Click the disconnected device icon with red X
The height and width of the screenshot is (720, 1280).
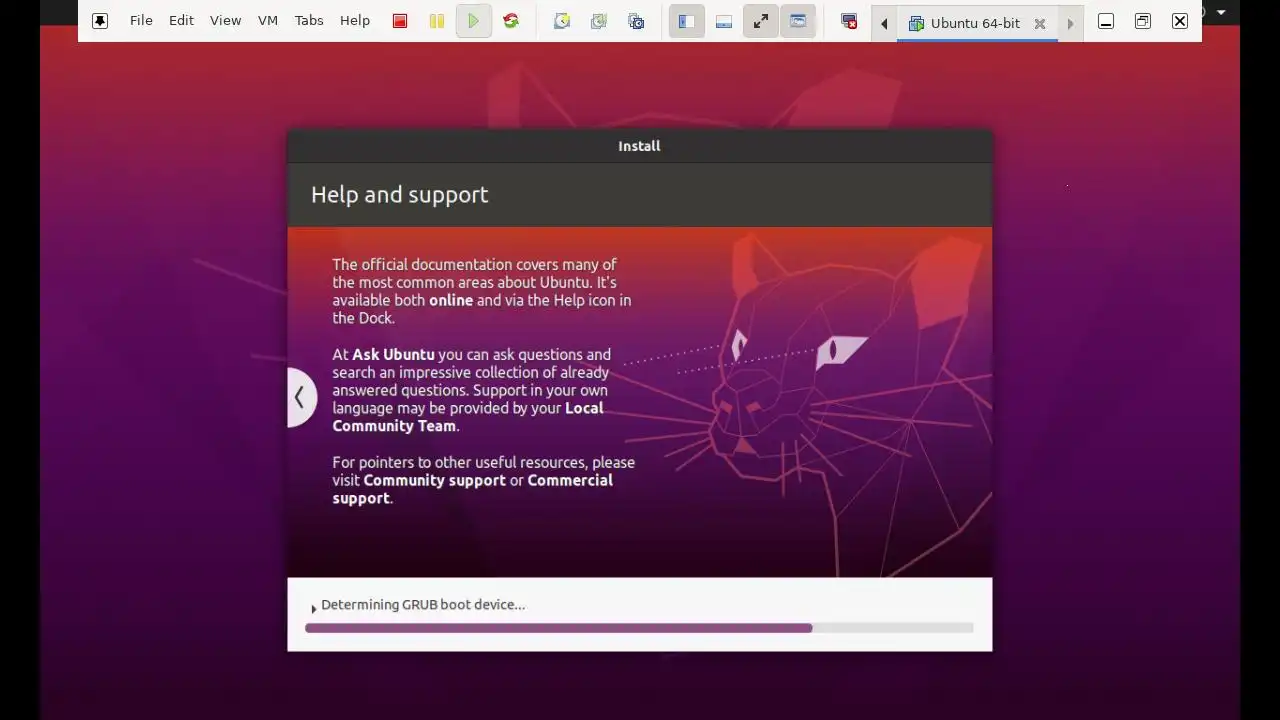849,21
